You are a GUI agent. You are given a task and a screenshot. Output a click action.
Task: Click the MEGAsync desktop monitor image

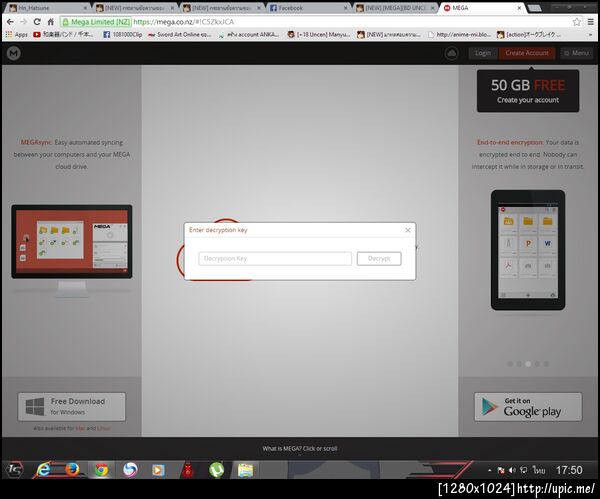(x=72, y=251)
